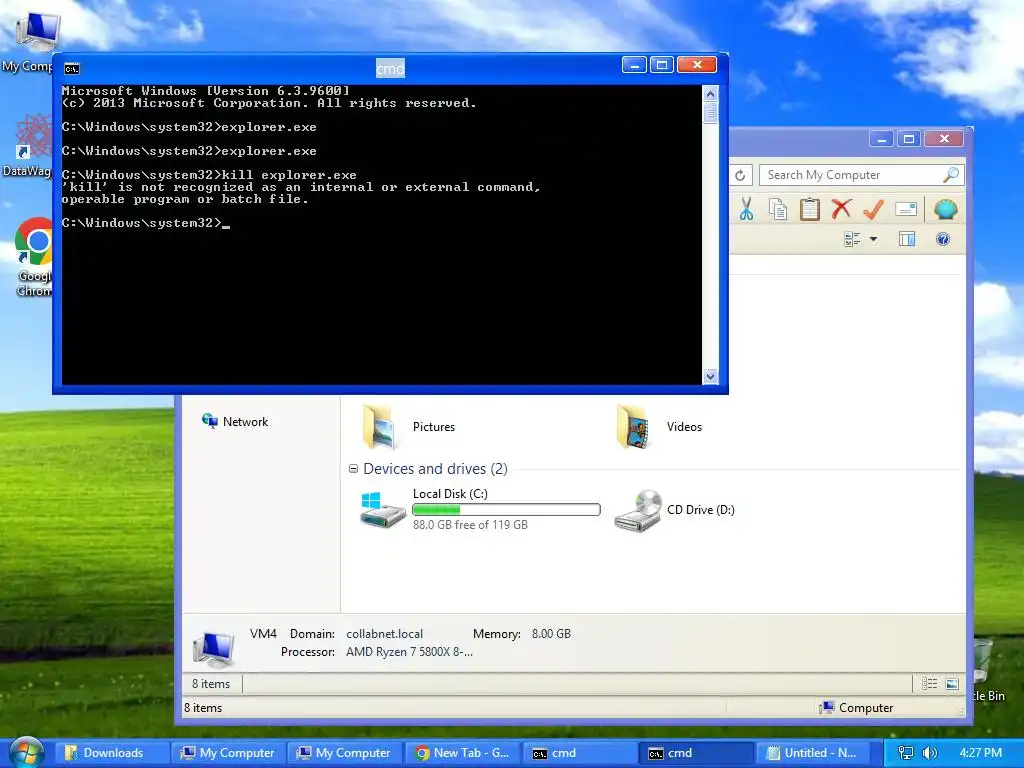This screenshot has height=768, width=1024.
Task: Select the Videos folder
Action: (x=659, y=426)
